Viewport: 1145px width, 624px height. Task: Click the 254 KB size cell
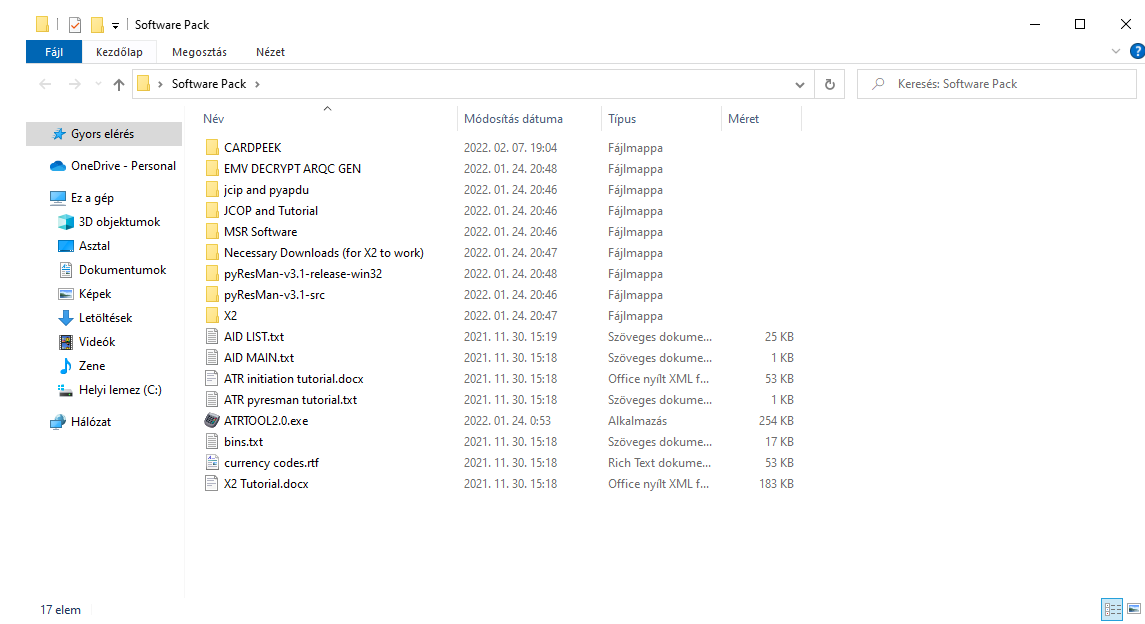[x=776, y=421]
